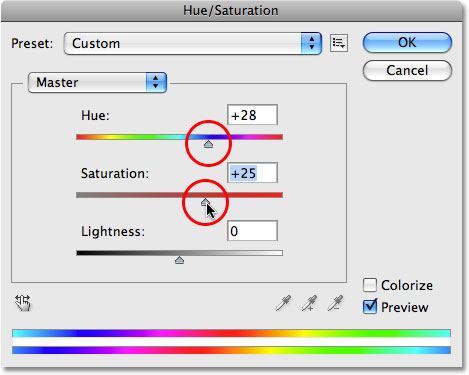Enable the Colorize checkbox
This screenshot has width=469, height=375.
pyautogui.click(x=370, y=285)
